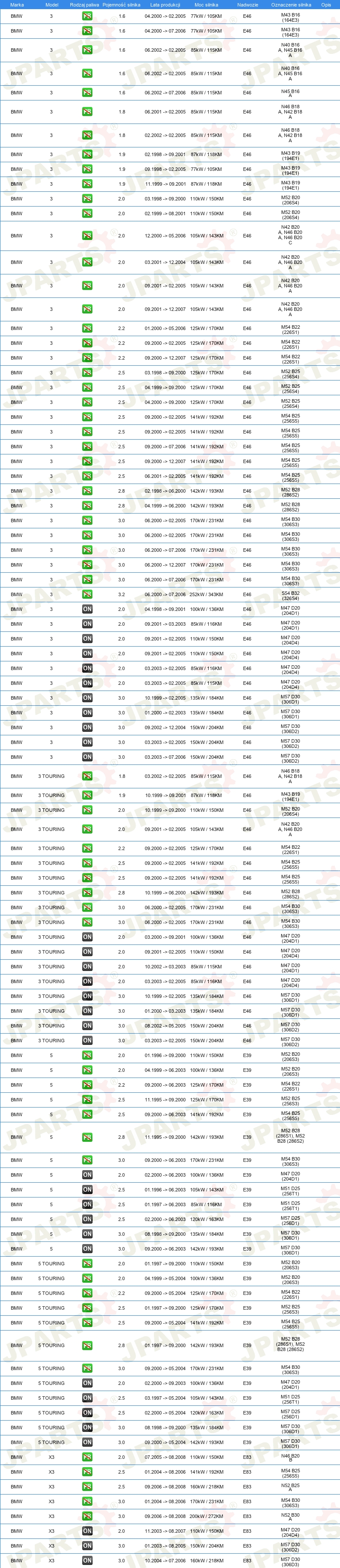Click date range 12.2000 -> 05.2006
The image size is (340, 1568).
tap(166, 236)
